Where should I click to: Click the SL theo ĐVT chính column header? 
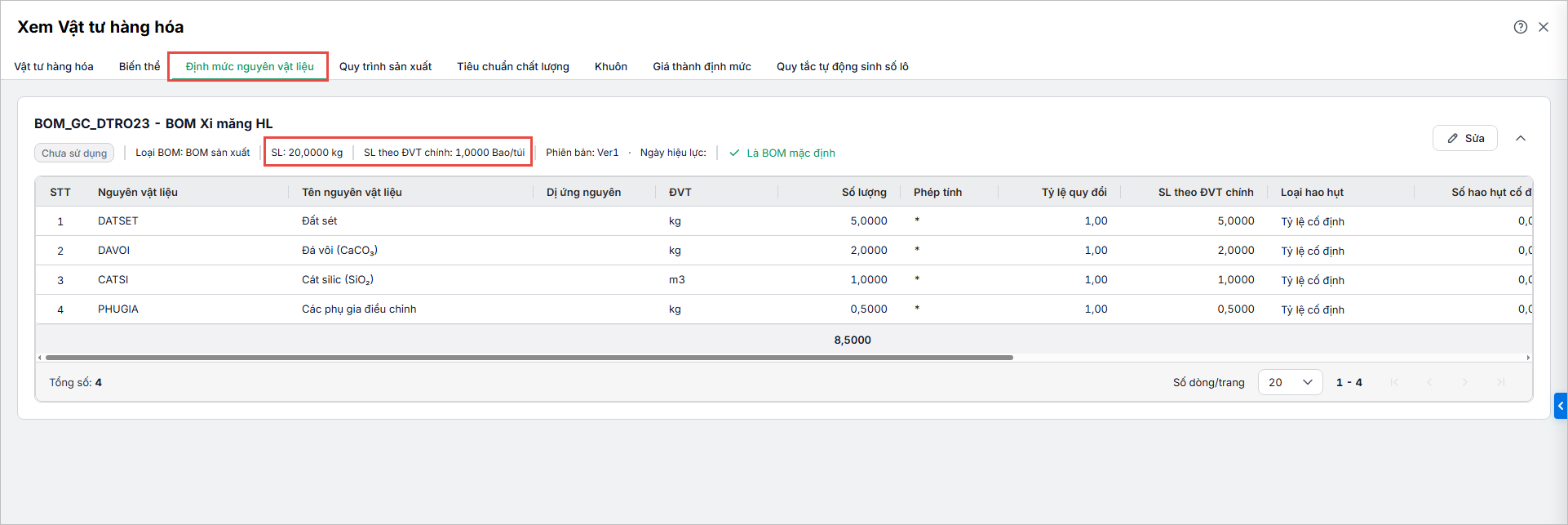click(1206, 192)
